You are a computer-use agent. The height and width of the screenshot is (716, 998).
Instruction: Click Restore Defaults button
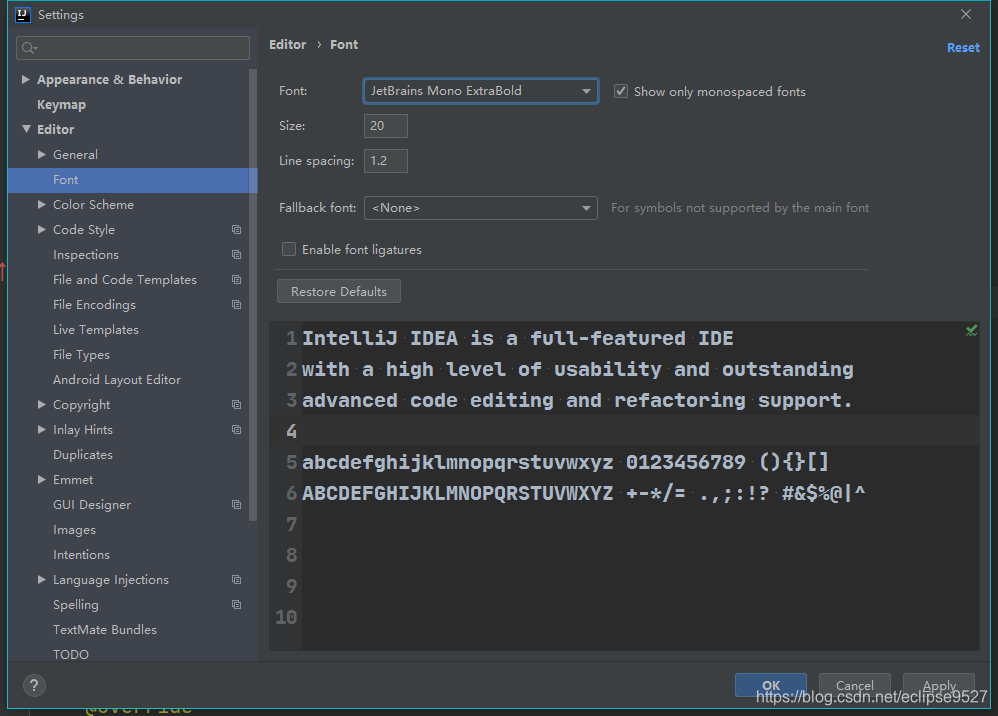(339, 291)
